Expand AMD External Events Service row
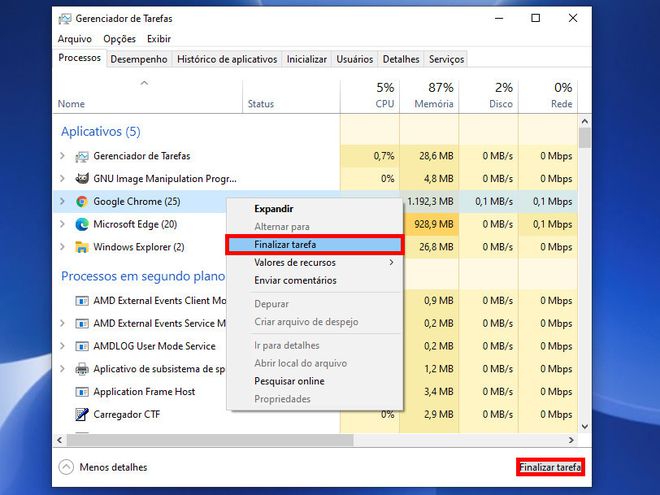The image size is (660, 495). click(x=62, y=324)
